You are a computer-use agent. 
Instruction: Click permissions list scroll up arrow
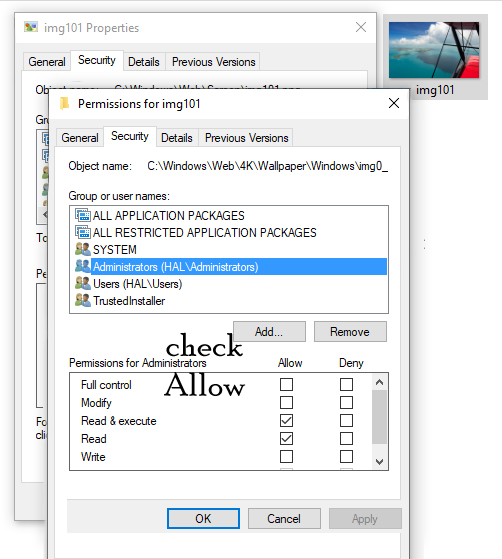tap(379, 382)
